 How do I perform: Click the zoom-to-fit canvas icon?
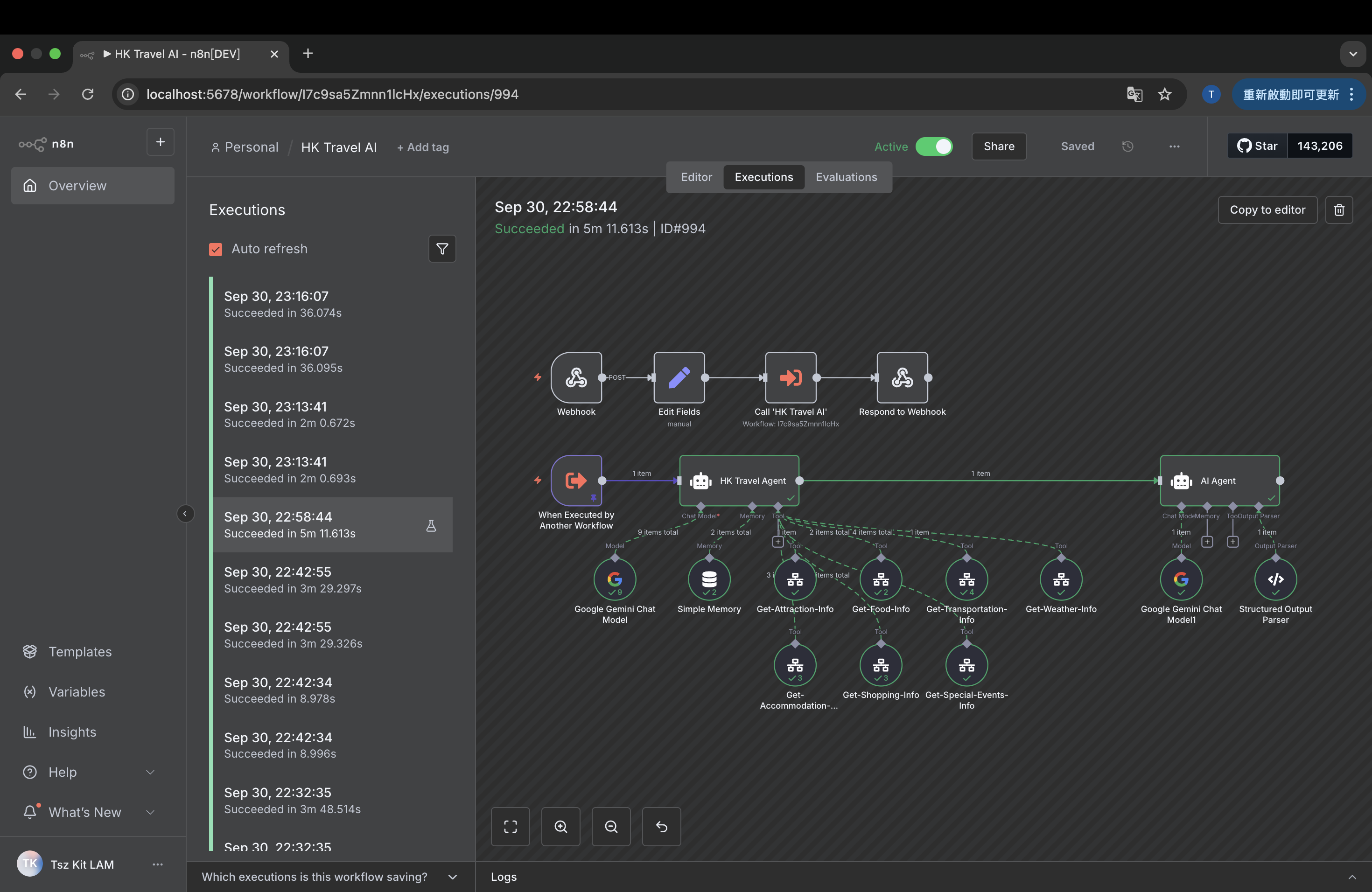click(510, 827)
